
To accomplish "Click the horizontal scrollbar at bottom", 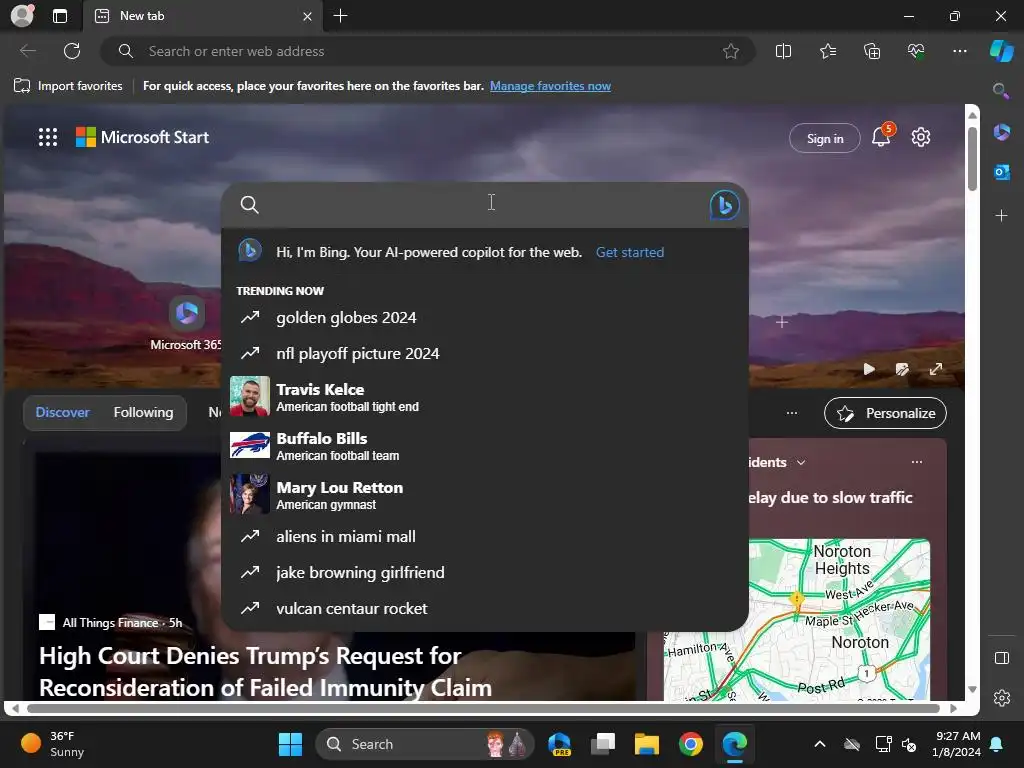I will [483, 708].
